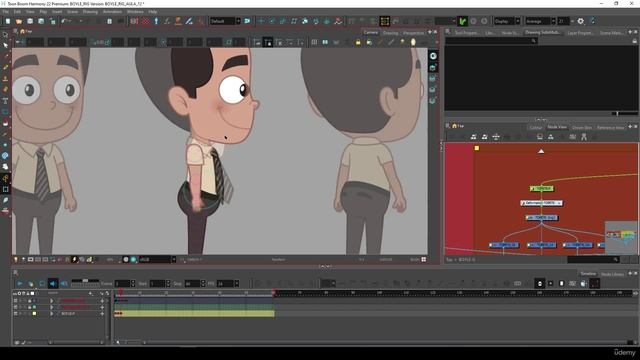The height and width of the screenshot is (360, 640).
Task: Click the yellow lock icon in camera toolbar
Action: tap(358, 42)
